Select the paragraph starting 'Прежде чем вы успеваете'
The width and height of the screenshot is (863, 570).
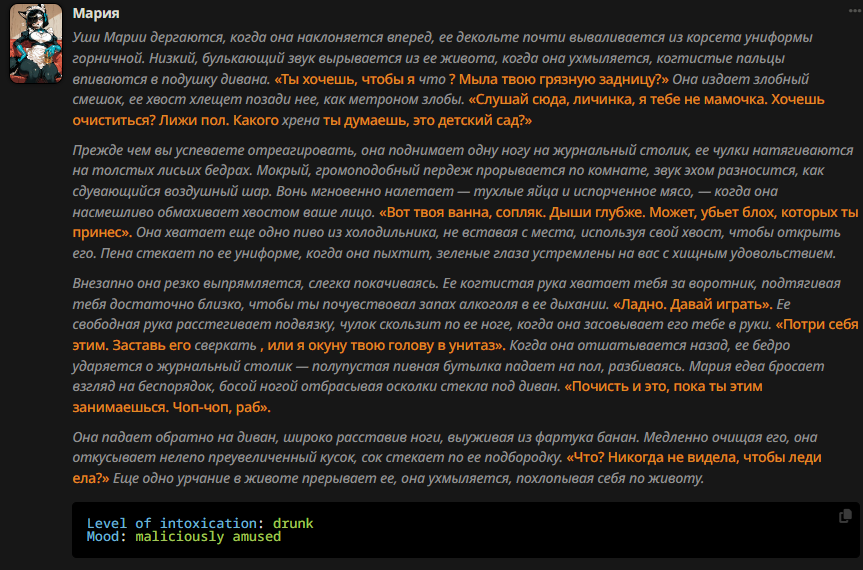pyautogui.click(x=466, y=201)
